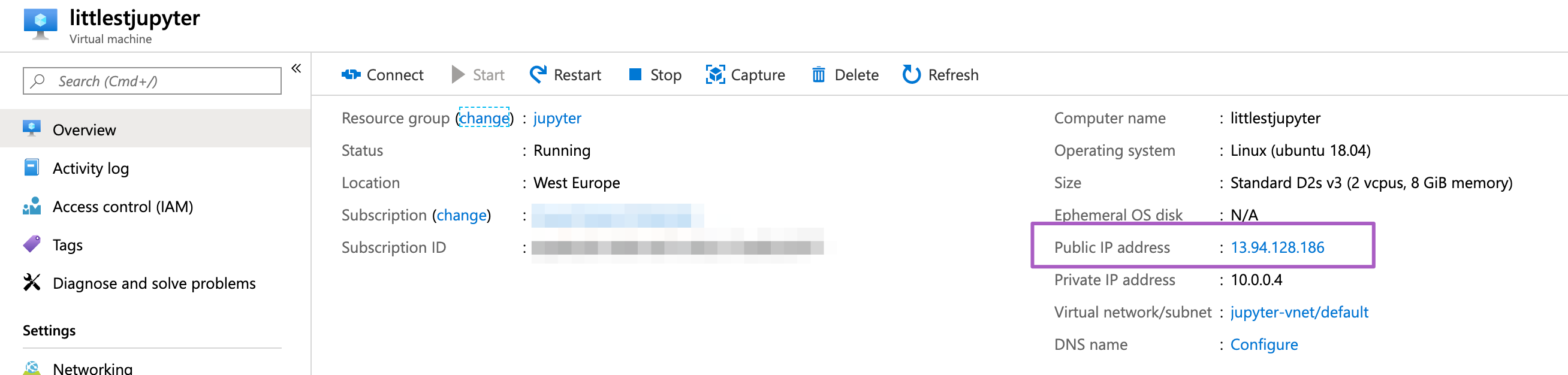The height and width of the screenshot is (375, 1568).
Task: Click the Tags label icon in sidebar
Action: coord(32,245)
